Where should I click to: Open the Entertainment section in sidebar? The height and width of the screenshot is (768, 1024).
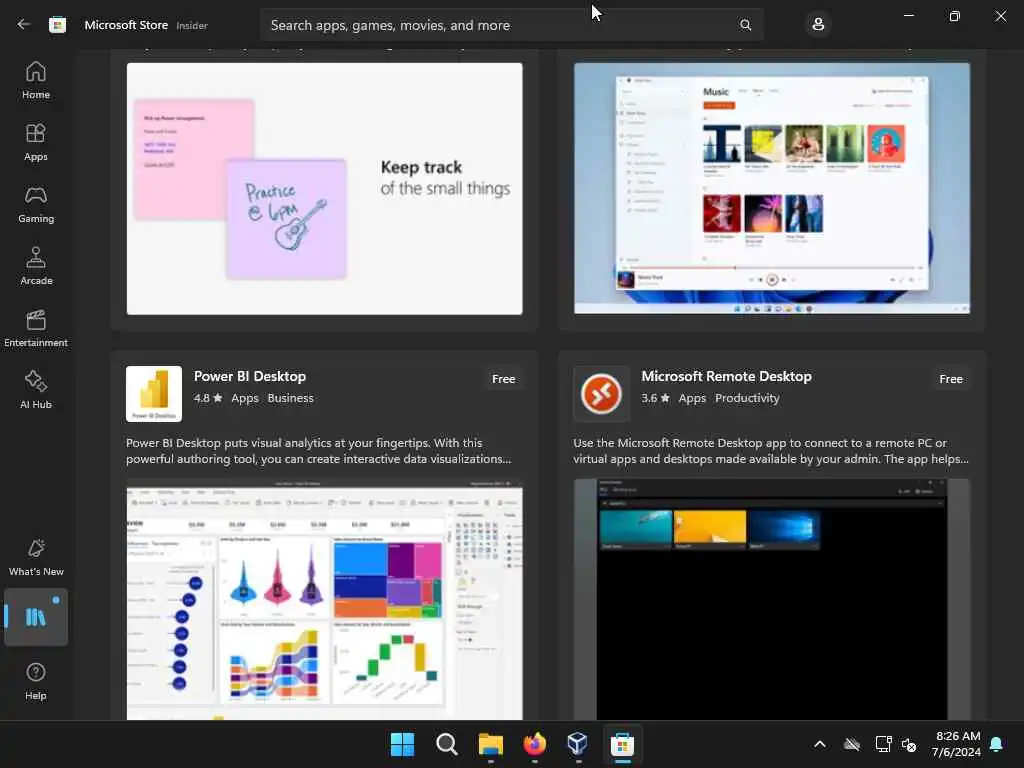[x=36, y=328]
